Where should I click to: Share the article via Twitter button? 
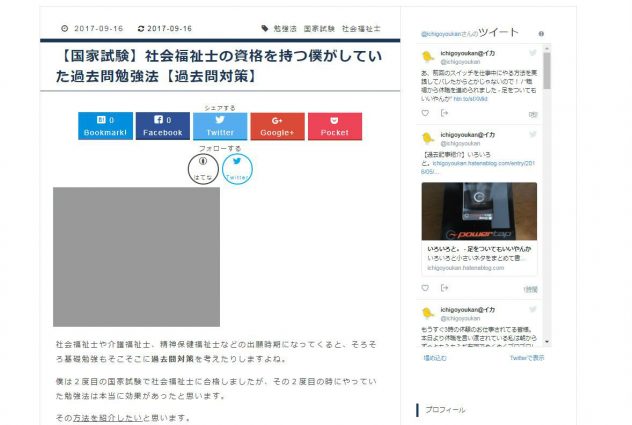pyautogui.click(x=220, y=126)
